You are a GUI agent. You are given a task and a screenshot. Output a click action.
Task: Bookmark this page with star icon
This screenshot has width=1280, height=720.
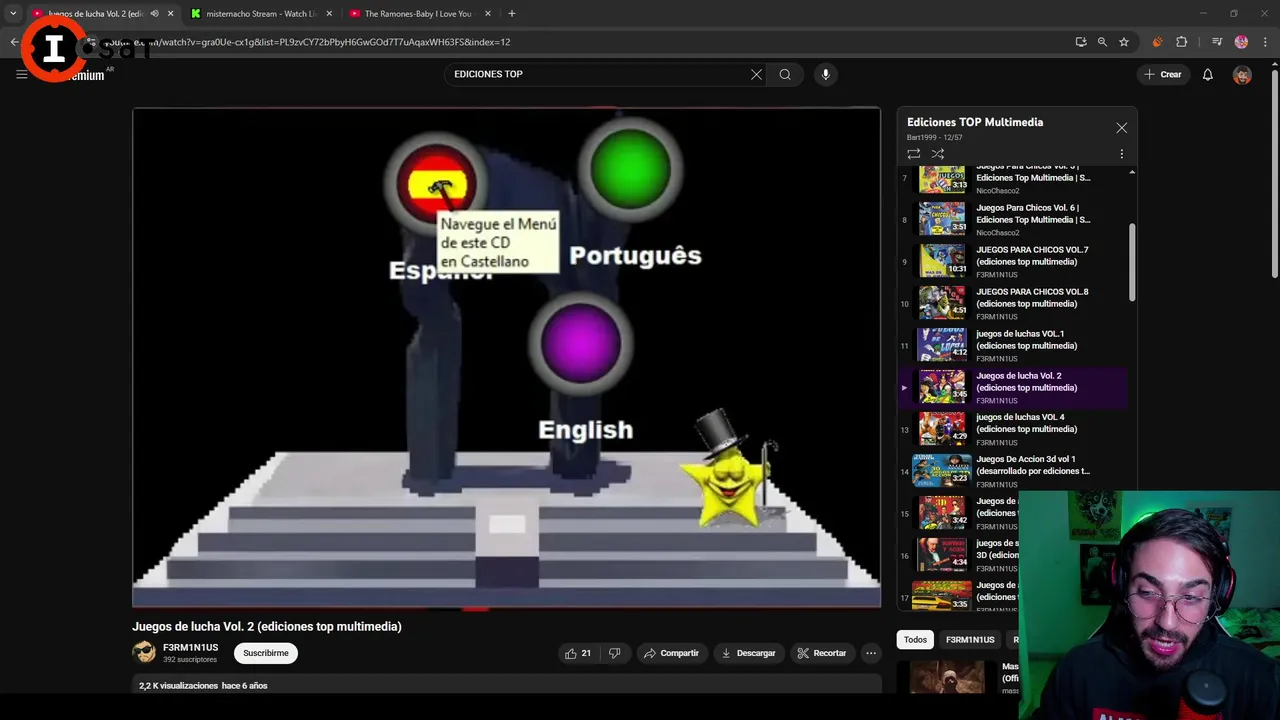pyautogui.click(x=1124, y=42)
